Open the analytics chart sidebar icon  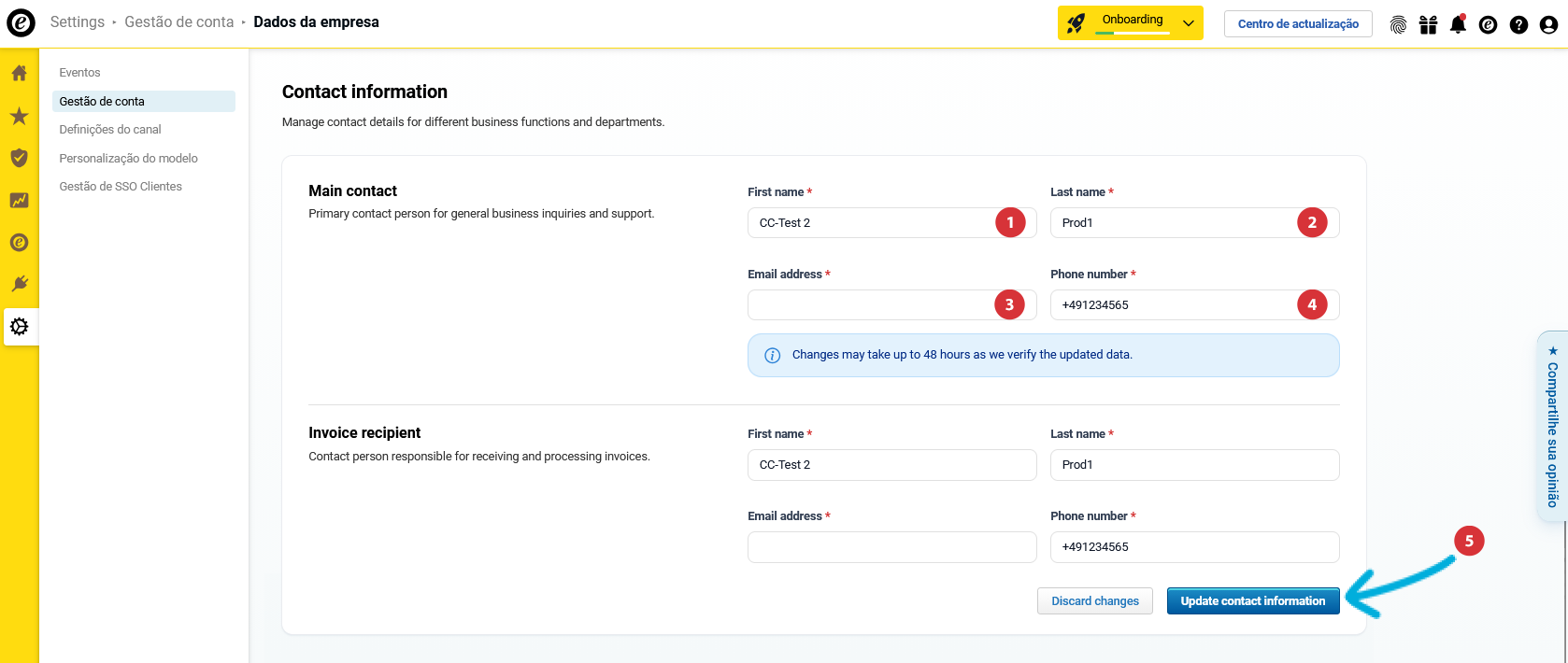point(19,200)
